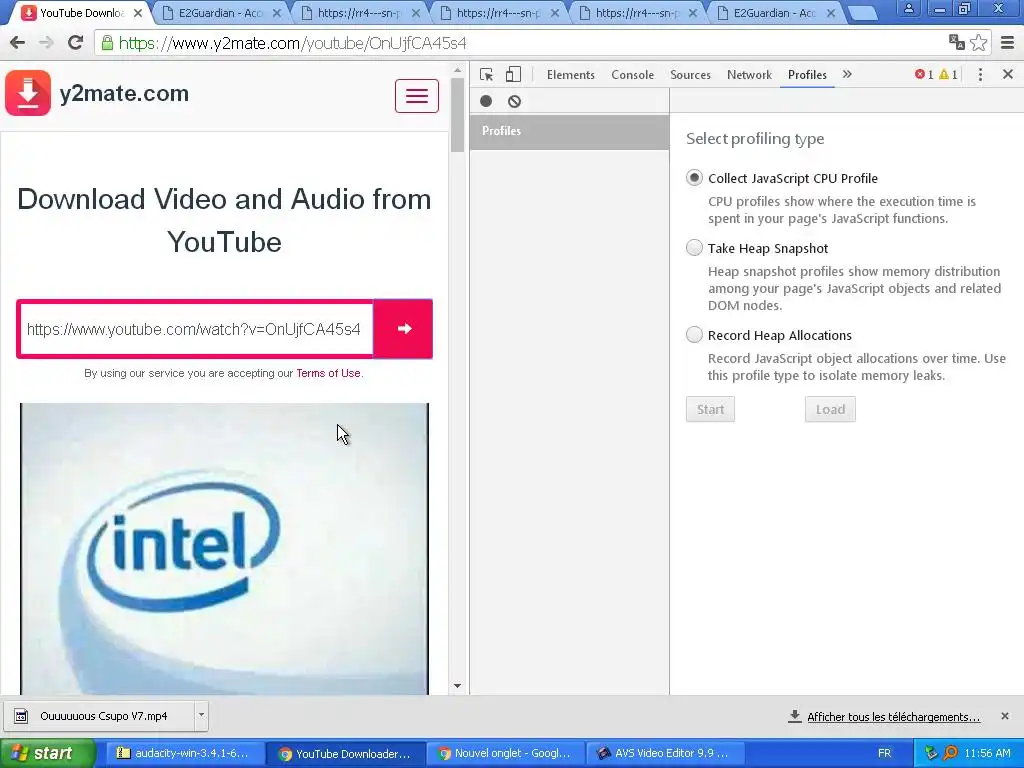Viewport: 1024px width, 768px height.
Task: Click the secure lock icon in address bar
Action: pos(106,43)
